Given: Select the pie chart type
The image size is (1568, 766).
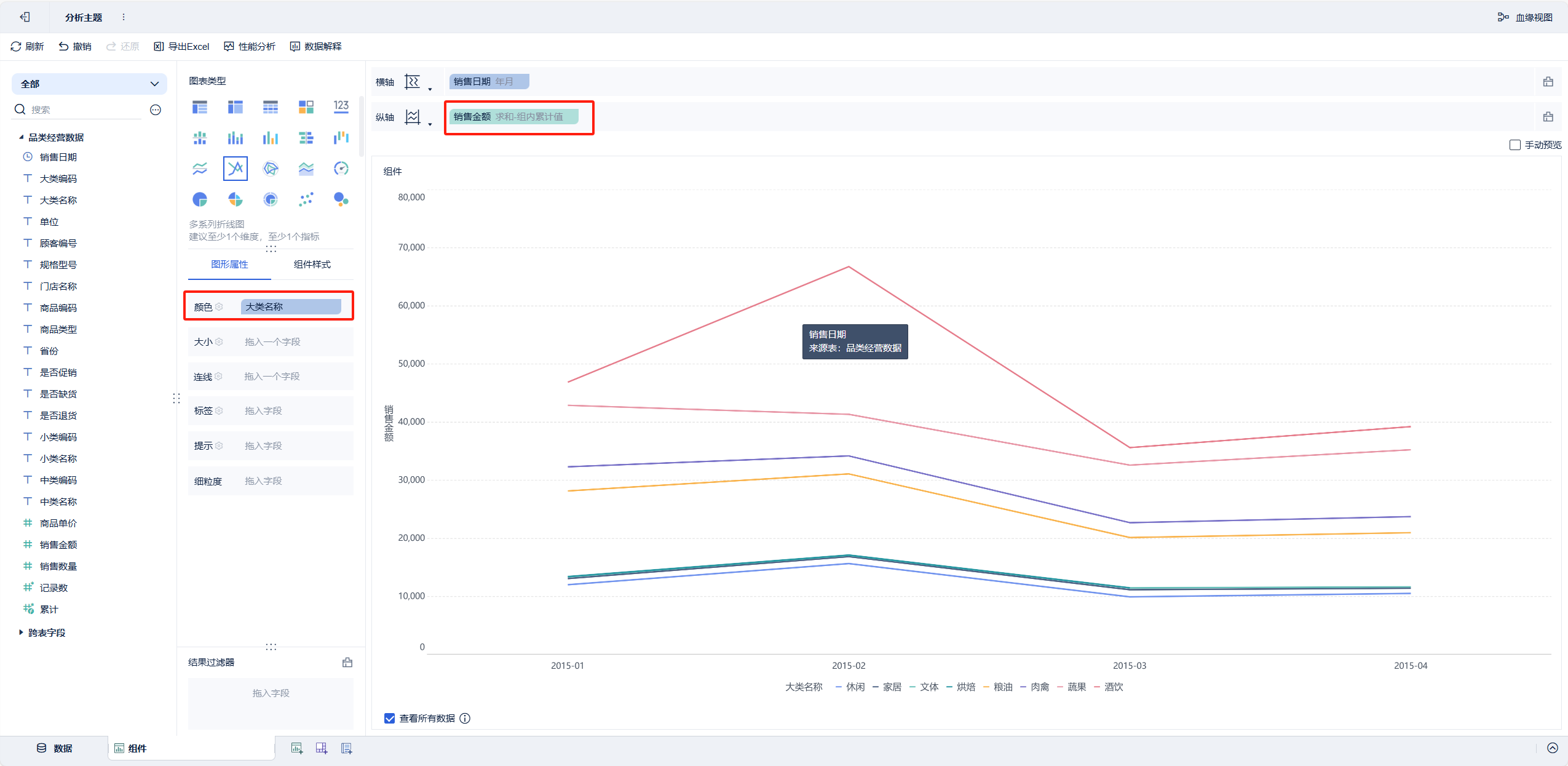Looking at the screenshot, I should pyautogui.click(x=200, y=199).
